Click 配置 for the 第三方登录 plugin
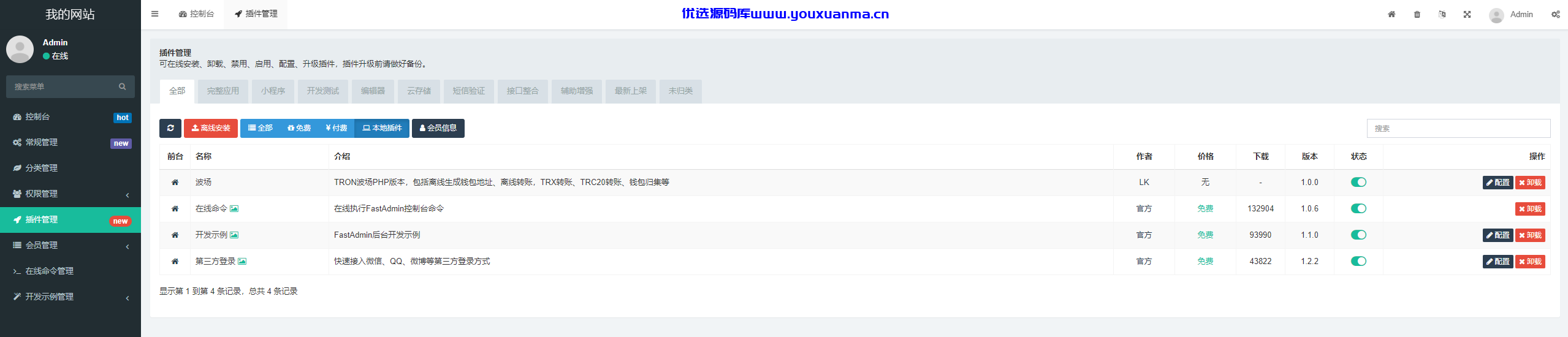Viewport: 1568px width, 337px height. pyautogui.click(x=1498, y=262)
